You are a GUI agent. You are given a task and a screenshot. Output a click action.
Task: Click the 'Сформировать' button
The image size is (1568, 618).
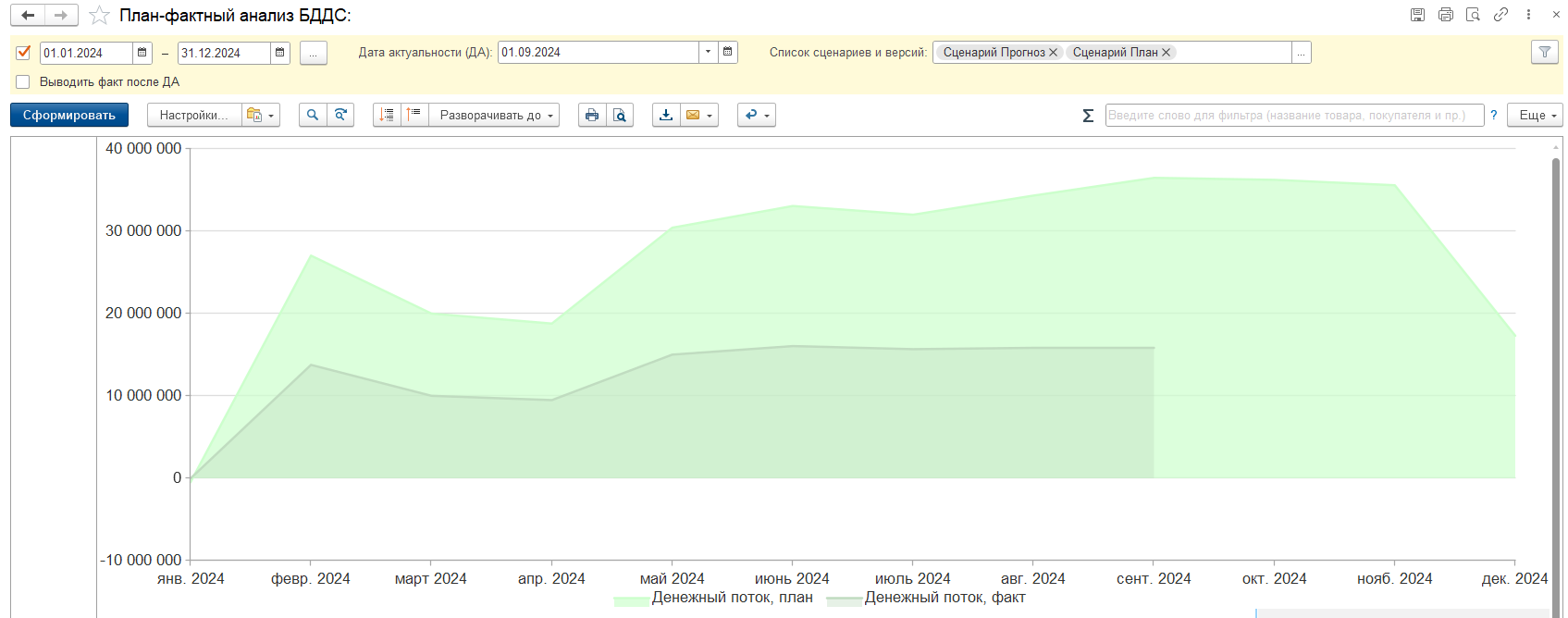(69, 115)
